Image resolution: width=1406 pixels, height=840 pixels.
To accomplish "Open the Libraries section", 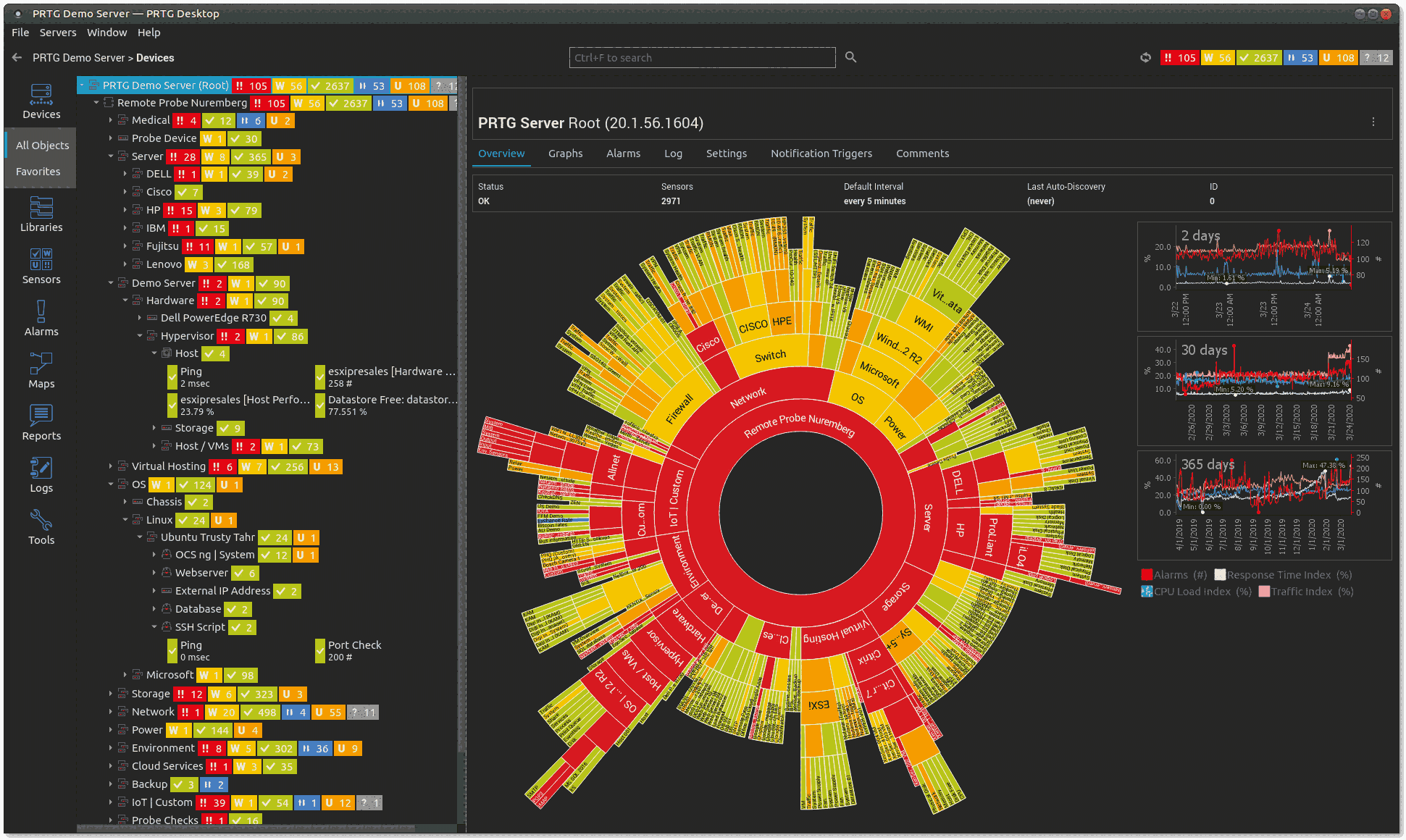I will coord(41,215).
